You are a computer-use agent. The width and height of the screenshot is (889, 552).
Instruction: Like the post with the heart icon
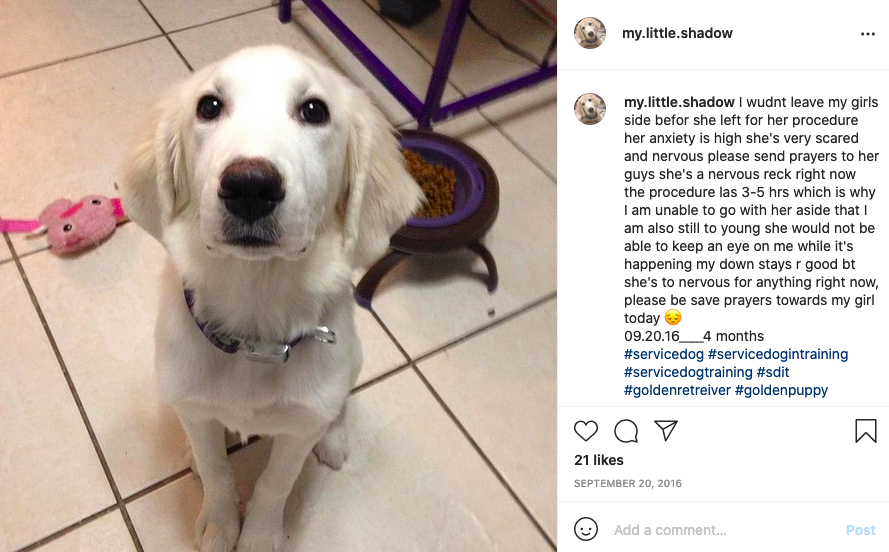(x=586, y=431)
